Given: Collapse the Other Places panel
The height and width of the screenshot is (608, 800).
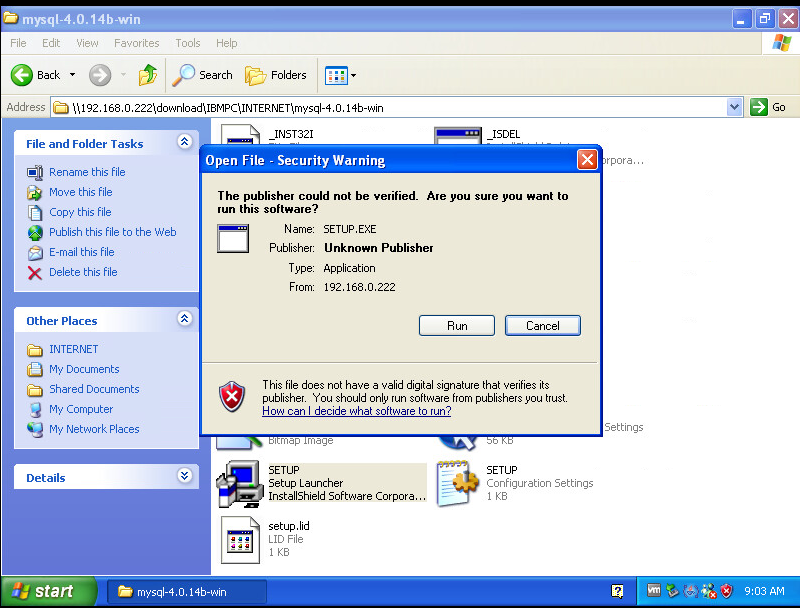Looking at the screenshot, I should click(x=184, y=320).
